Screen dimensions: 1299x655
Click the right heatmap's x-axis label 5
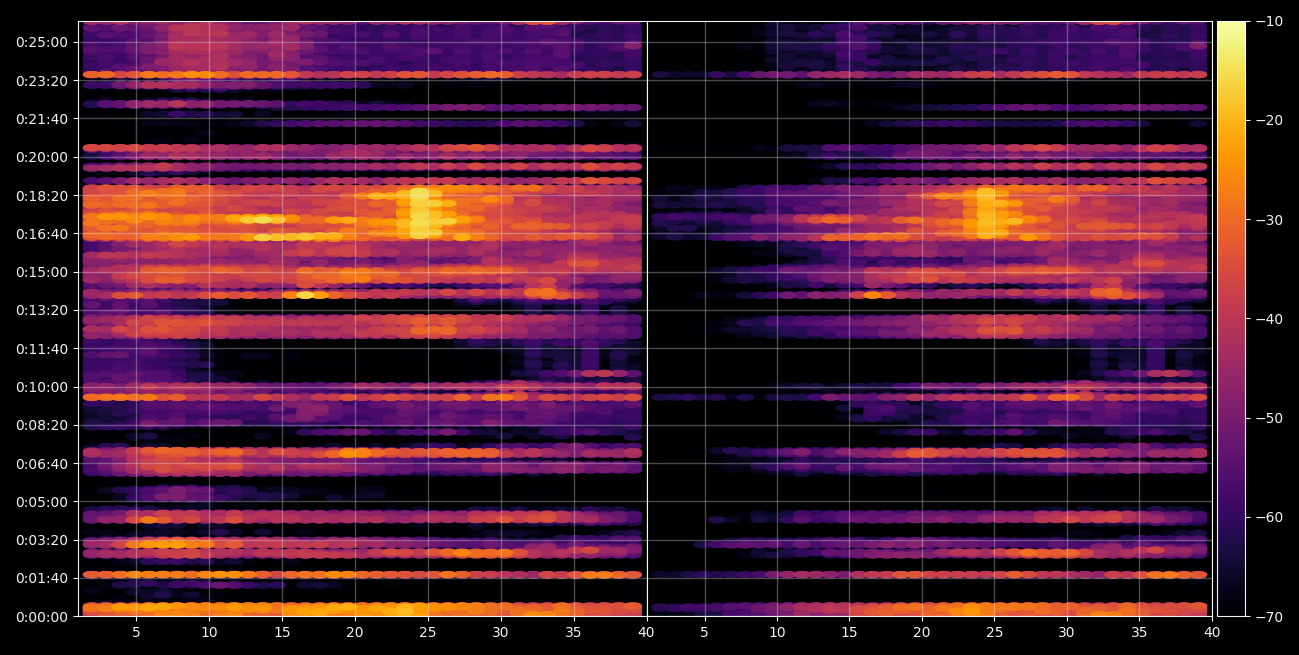pyautogui.click(x=704, y=633)
